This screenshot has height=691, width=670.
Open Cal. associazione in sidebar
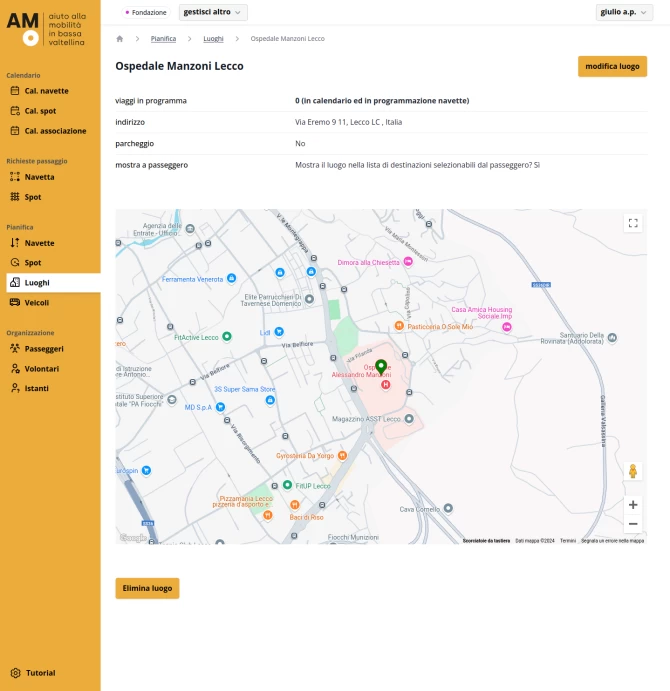[x=55, y=131]
